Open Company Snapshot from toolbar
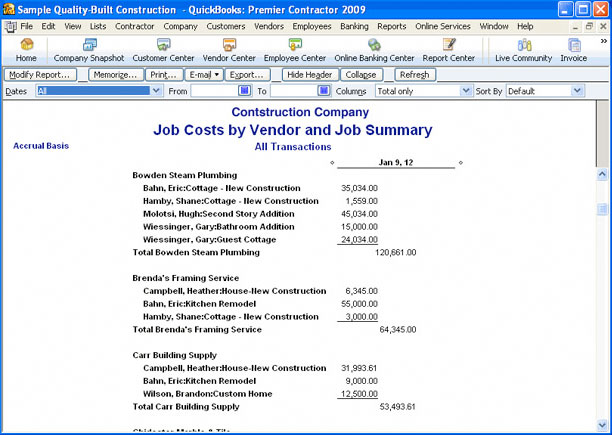The width and height of the screenshot is (612, 435). coord(89,50)
